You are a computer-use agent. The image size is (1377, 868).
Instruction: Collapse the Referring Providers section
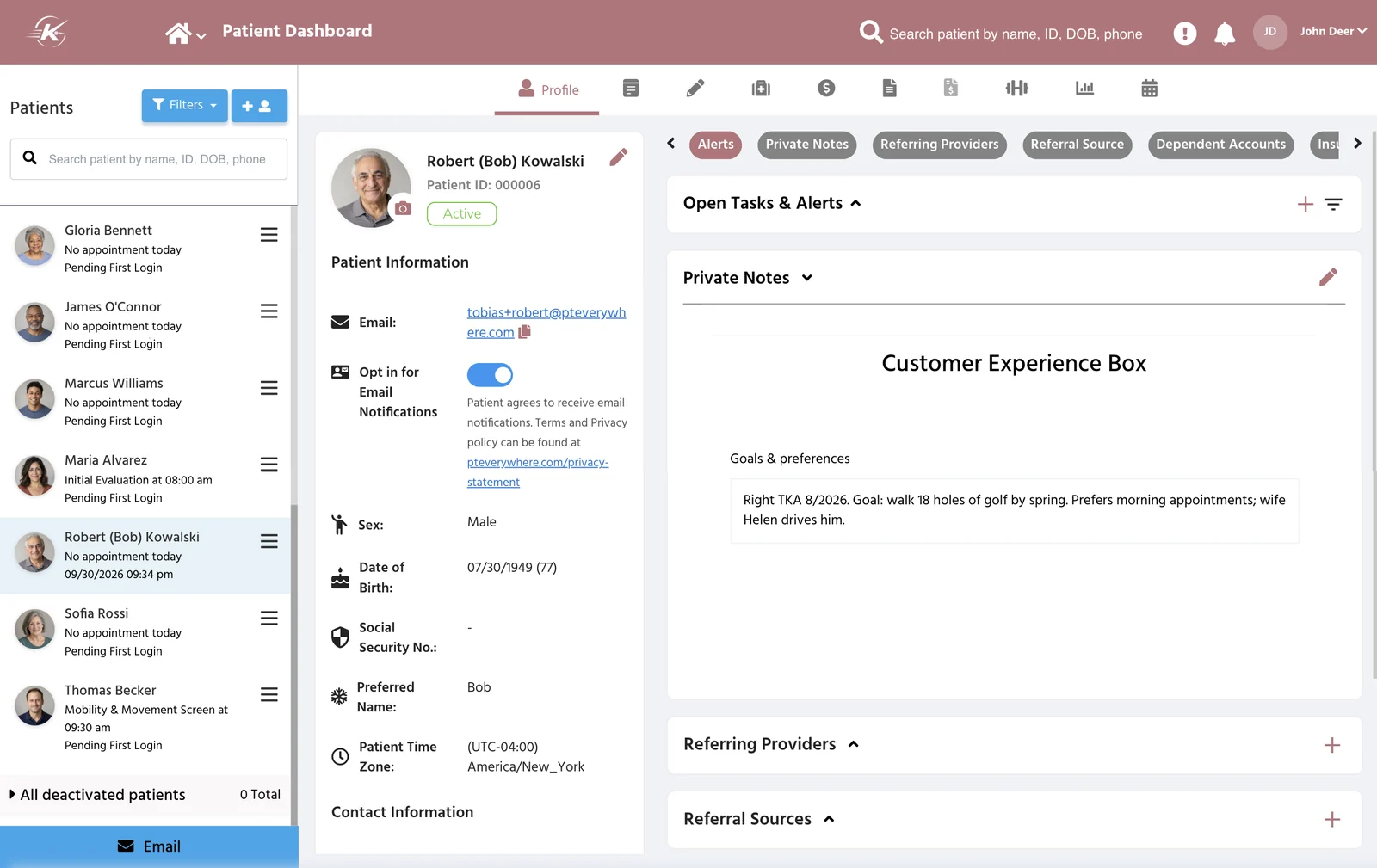tap(854, 744)
